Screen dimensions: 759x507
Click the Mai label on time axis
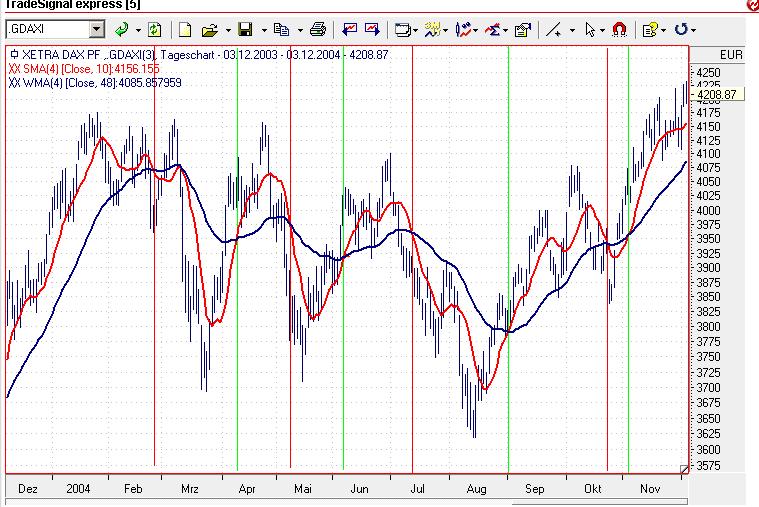303,489
